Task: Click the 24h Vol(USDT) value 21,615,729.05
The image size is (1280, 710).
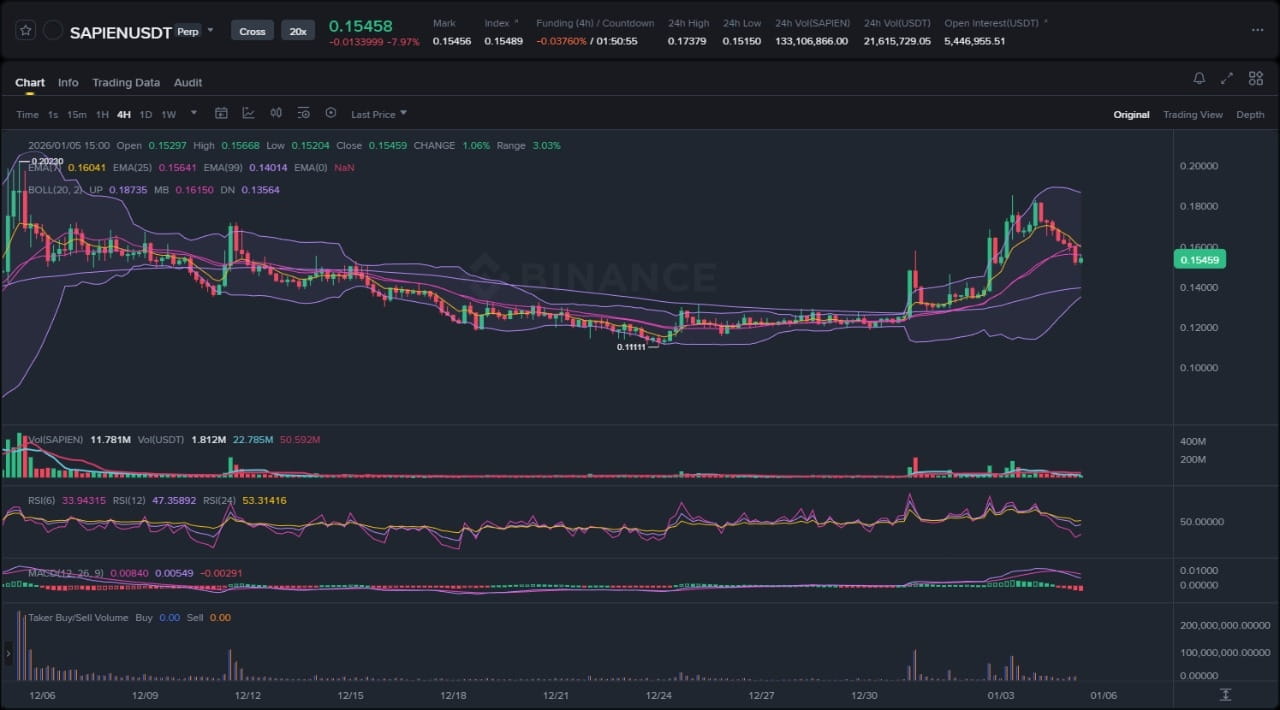Action: click(897, 41)
